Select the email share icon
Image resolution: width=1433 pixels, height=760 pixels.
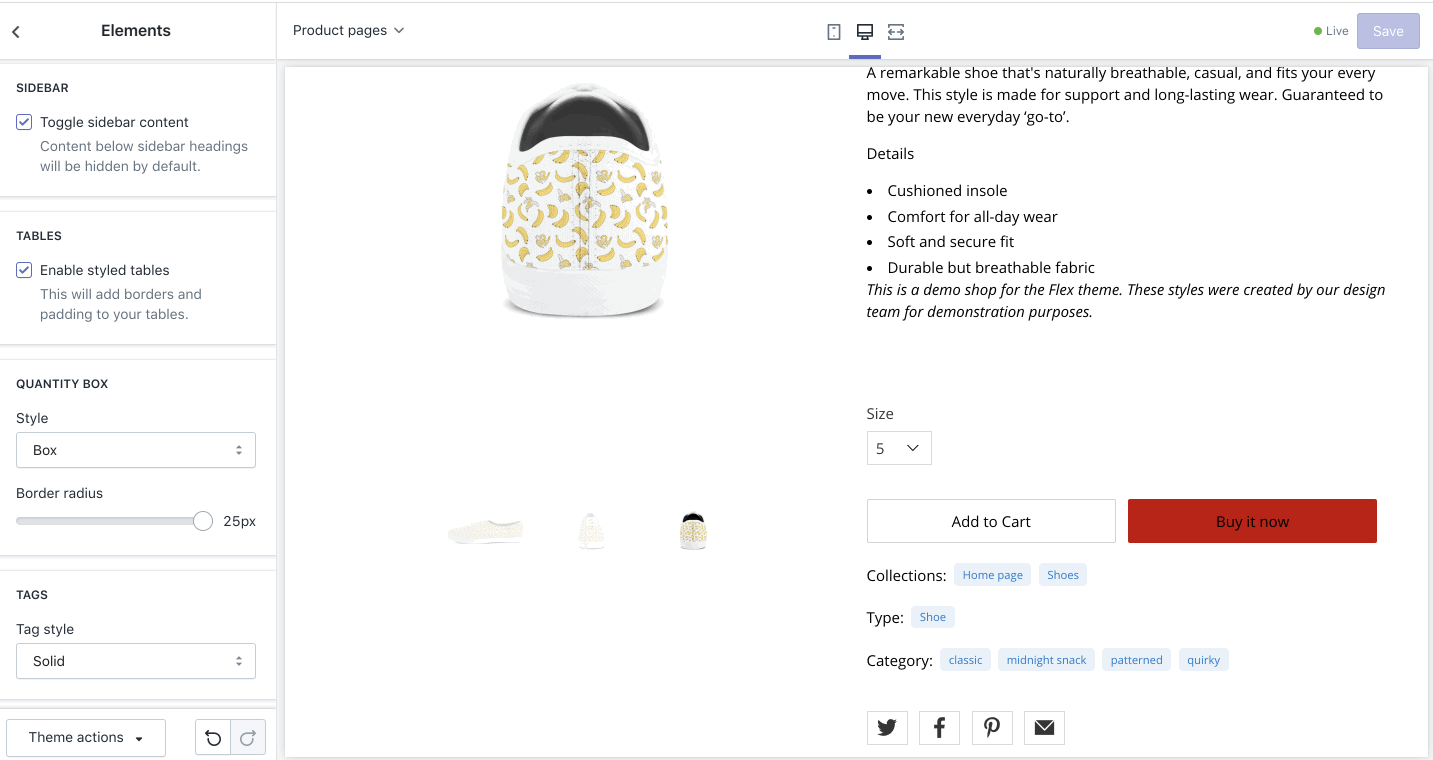(1044, 727)
